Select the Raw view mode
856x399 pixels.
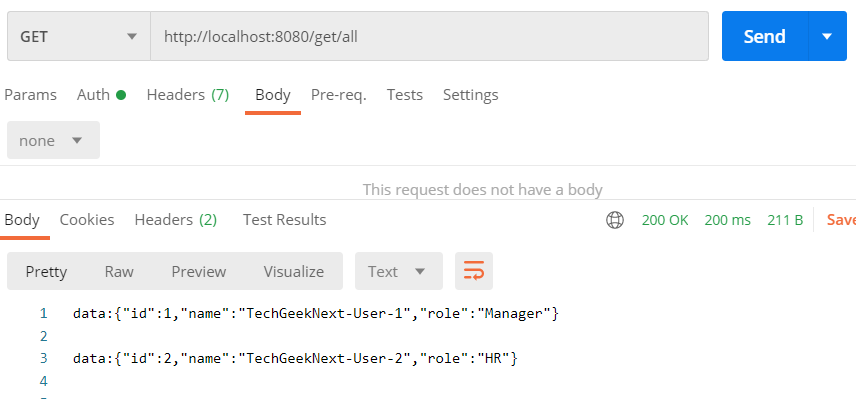point(119,271)
